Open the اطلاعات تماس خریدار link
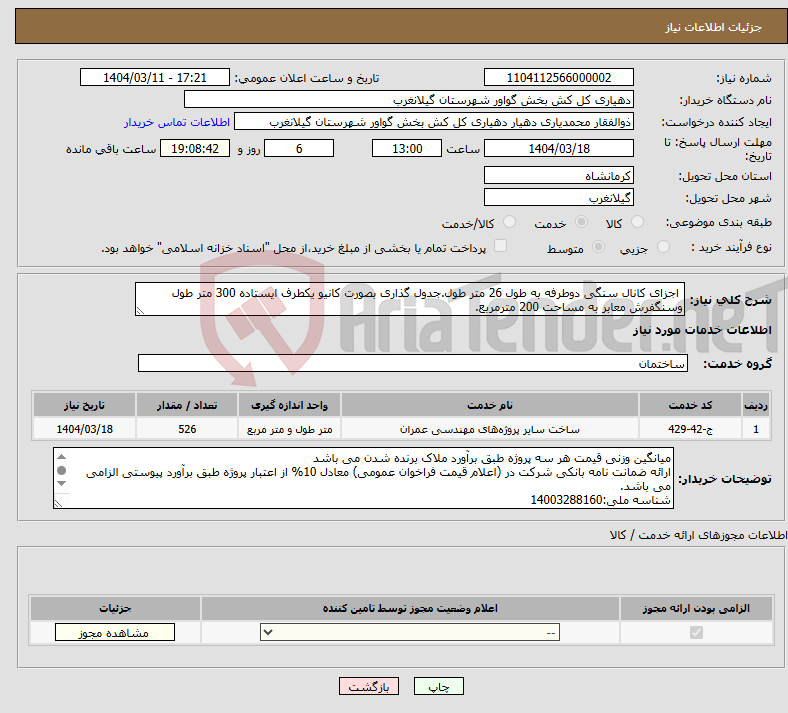Image resolution: width=788 pixels, height=713 pixels. click(x=177, y=122)
